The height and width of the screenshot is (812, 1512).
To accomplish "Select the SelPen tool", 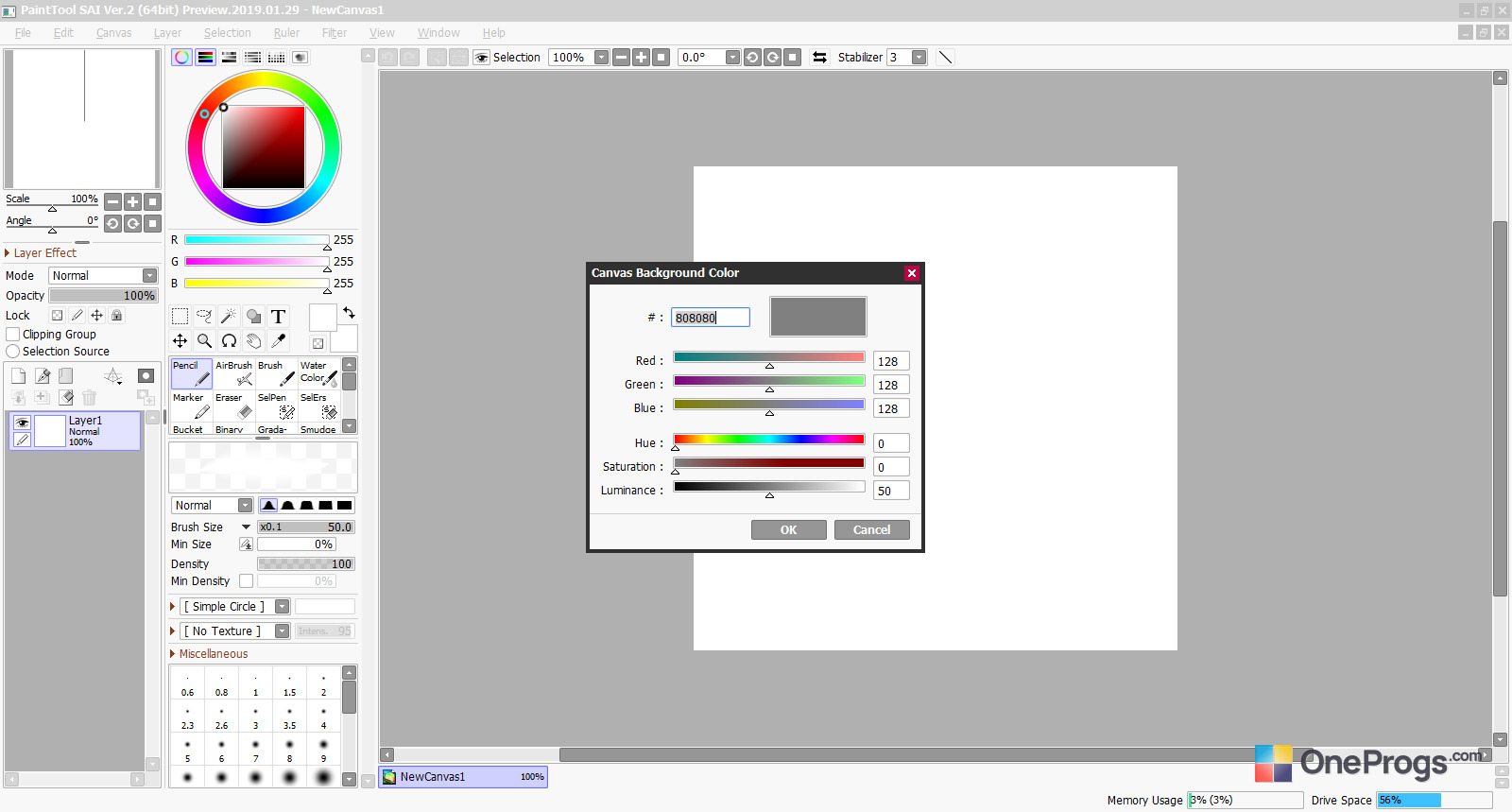I will (277, 406).
